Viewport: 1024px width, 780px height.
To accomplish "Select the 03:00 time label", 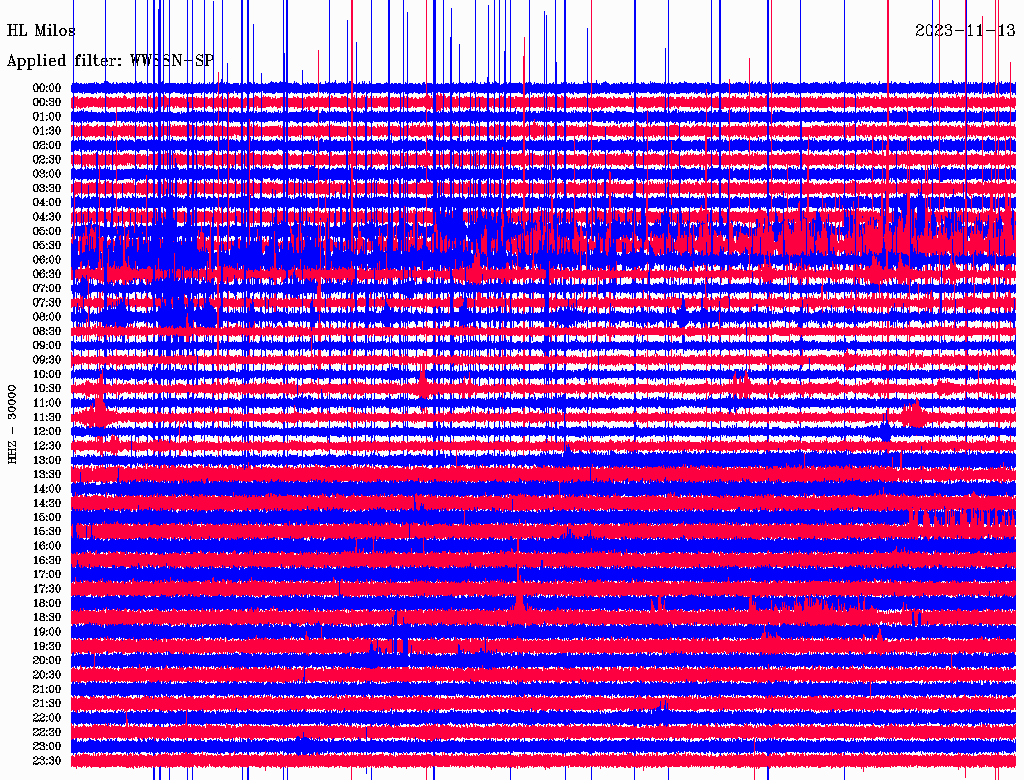I will pos(47,174).
